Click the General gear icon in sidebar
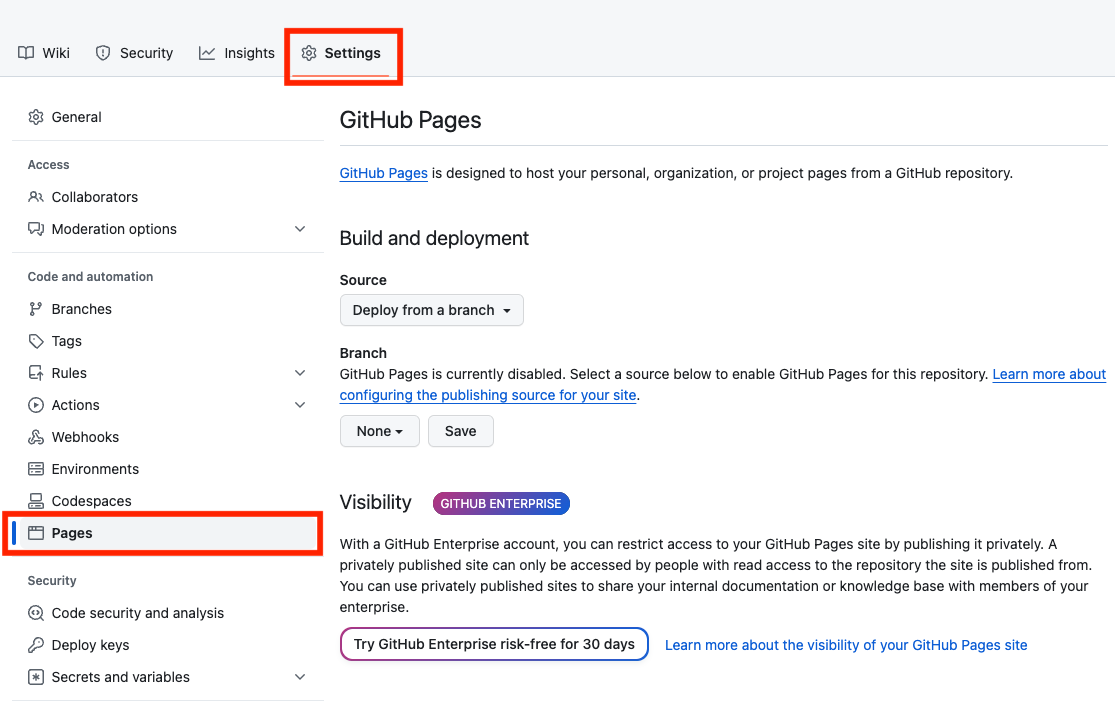The image size is (1115, 709). [36, 117]
